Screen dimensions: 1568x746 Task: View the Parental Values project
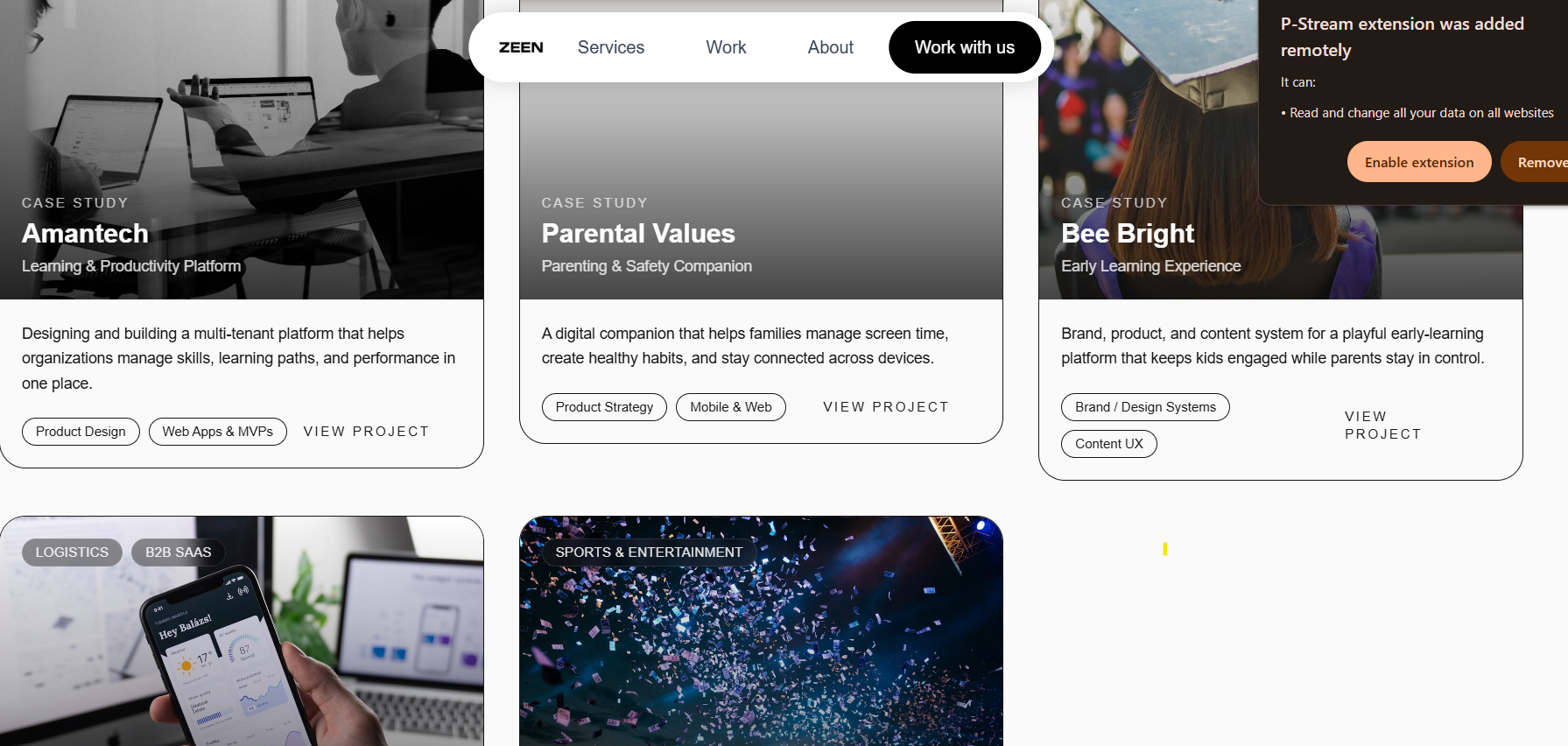[x=885, y=407]
